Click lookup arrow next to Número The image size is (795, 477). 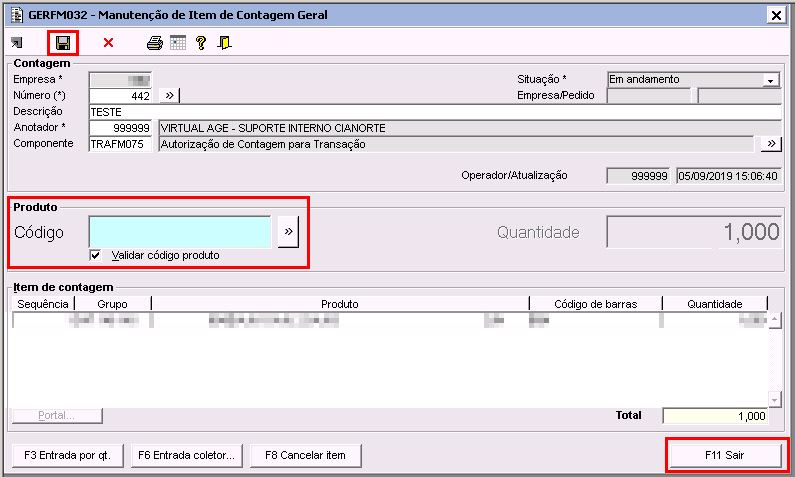tap(169, 95)
